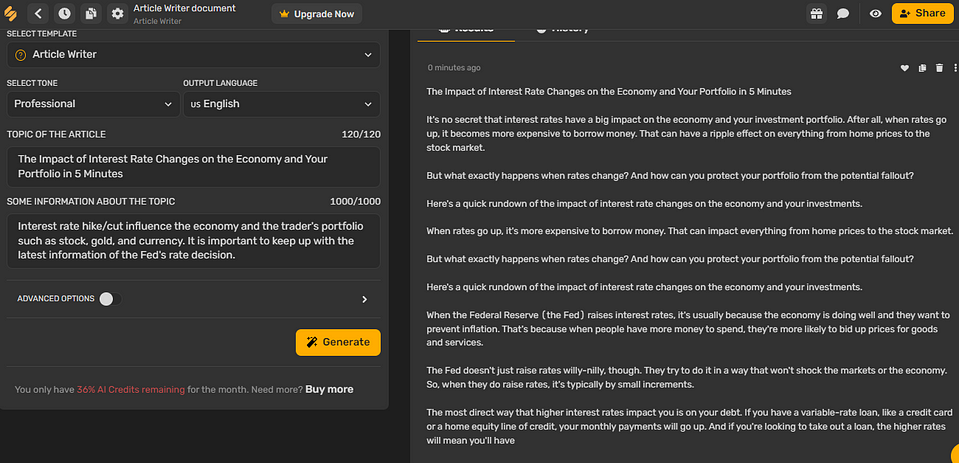This screenshot has width=959, height=463.
Task: Open the chat bubble icon
Action: [x=843, y=14]
